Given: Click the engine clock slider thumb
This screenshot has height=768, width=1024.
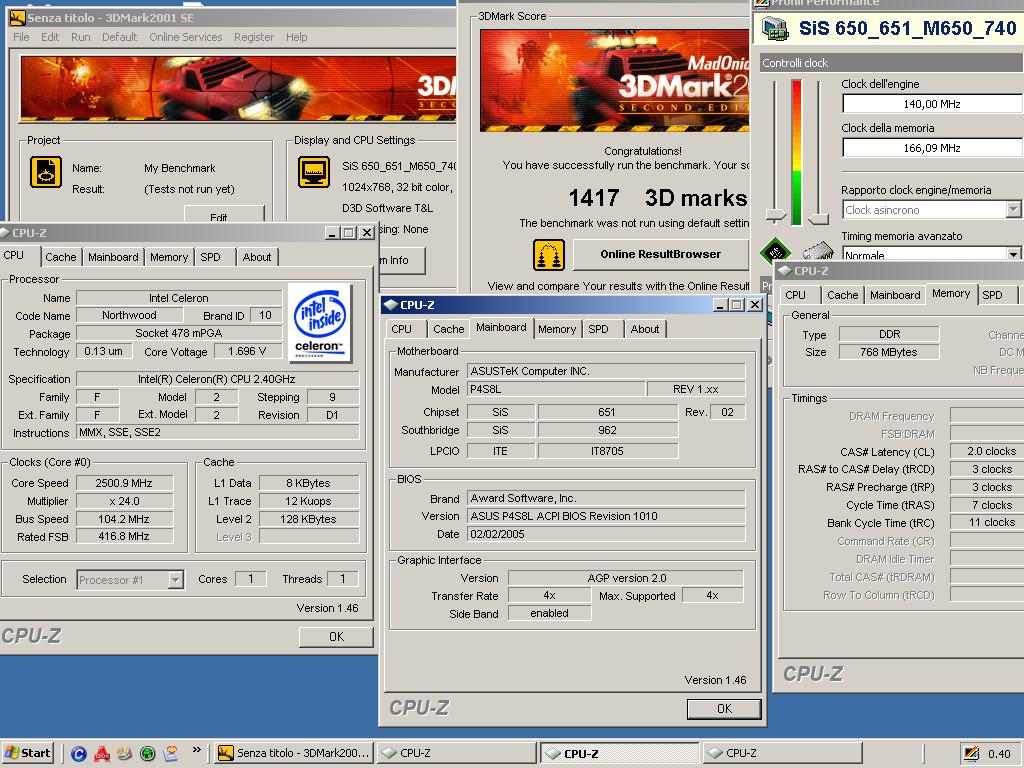Looking at the screenshot, I should coord(775,216).
